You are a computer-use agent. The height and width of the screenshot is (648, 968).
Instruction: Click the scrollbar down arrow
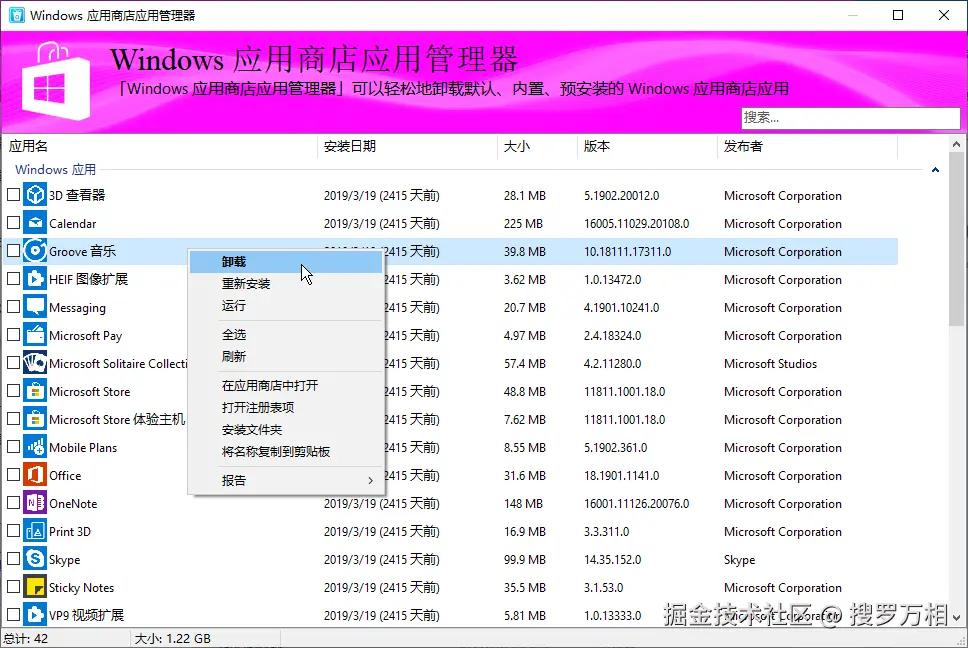(956, 617)
